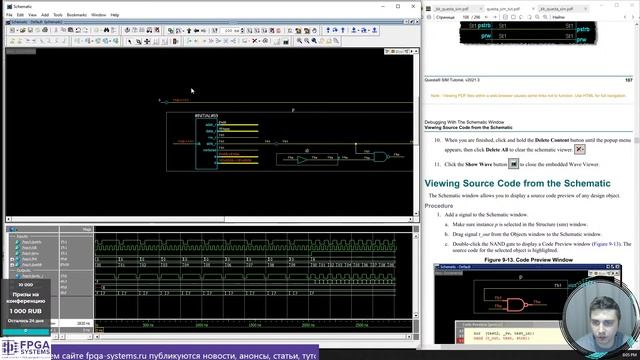Click the run length stepper arrows
The image size is (640, 360).
pyautogui.click(x=242, y=30)
